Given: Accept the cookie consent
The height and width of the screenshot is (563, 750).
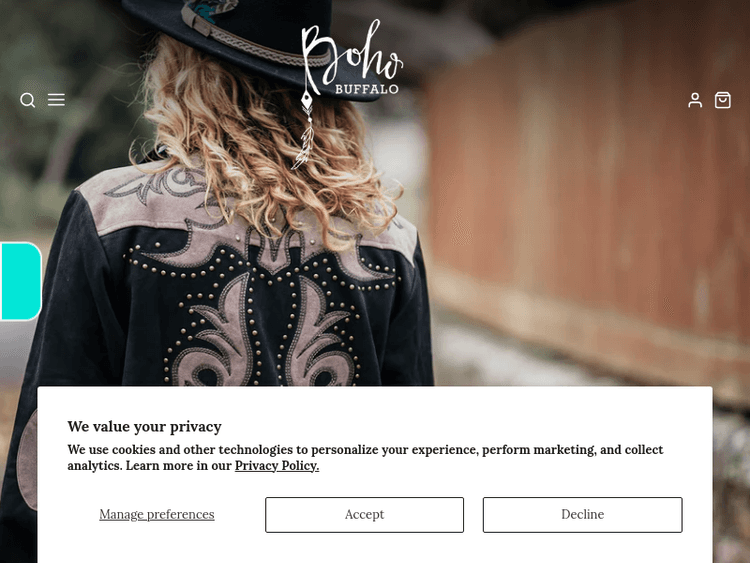Looking at the screenshot, I should [364, 515].
